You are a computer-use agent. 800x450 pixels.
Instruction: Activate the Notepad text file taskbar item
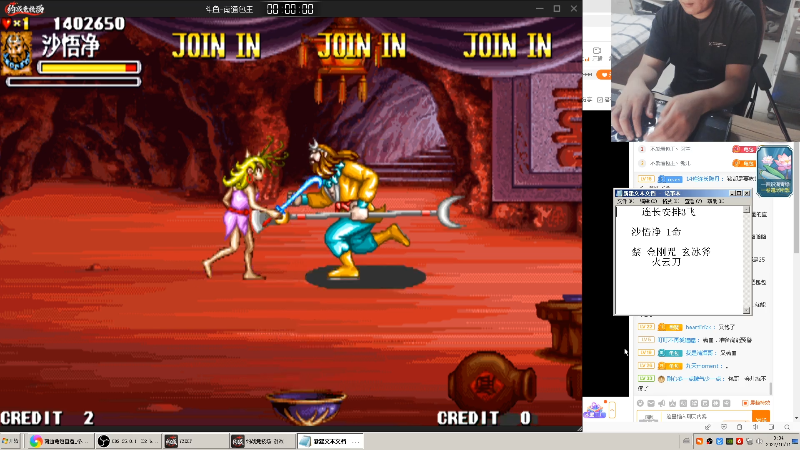point(330,441)
